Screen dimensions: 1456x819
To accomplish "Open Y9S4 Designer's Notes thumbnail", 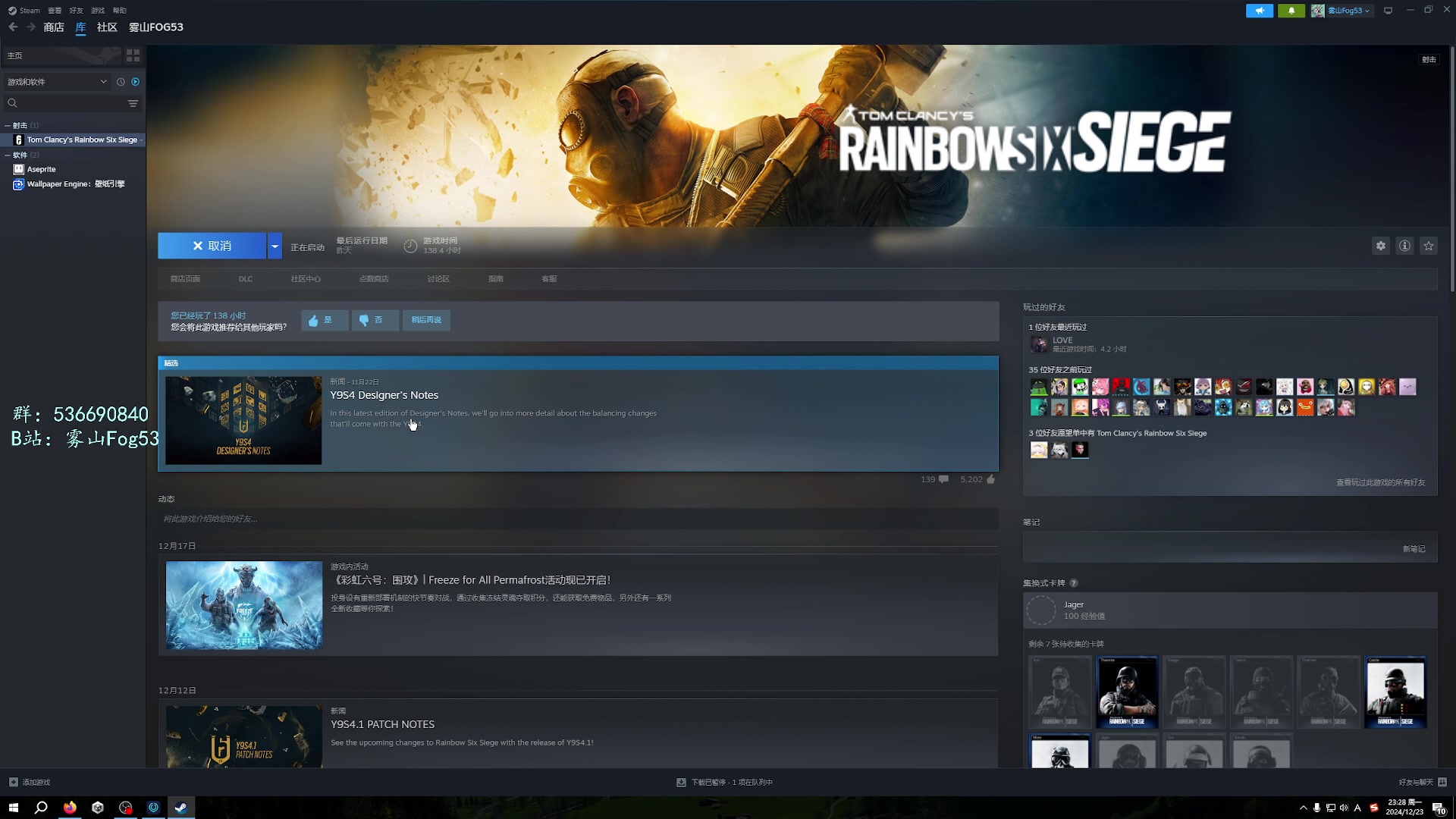I will [243, 421].
